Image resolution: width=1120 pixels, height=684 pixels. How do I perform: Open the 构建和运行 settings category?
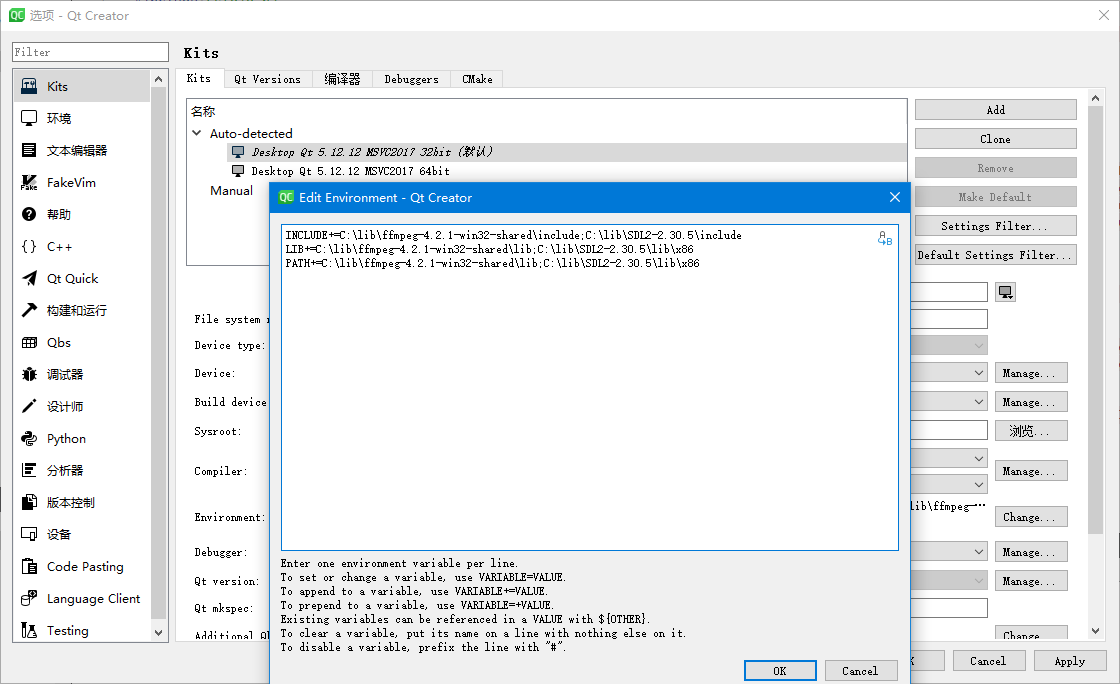coord(81,311)
